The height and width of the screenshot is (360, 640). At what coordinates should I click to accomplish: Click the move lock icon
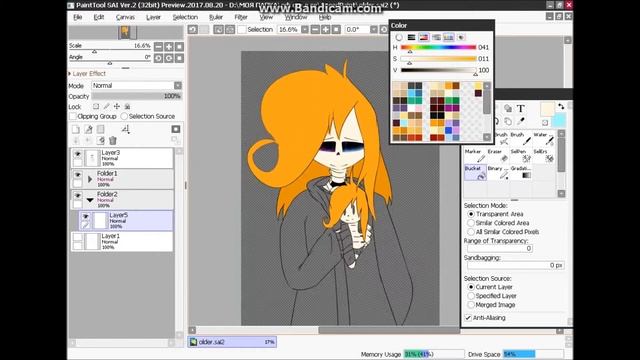[117, 106]
